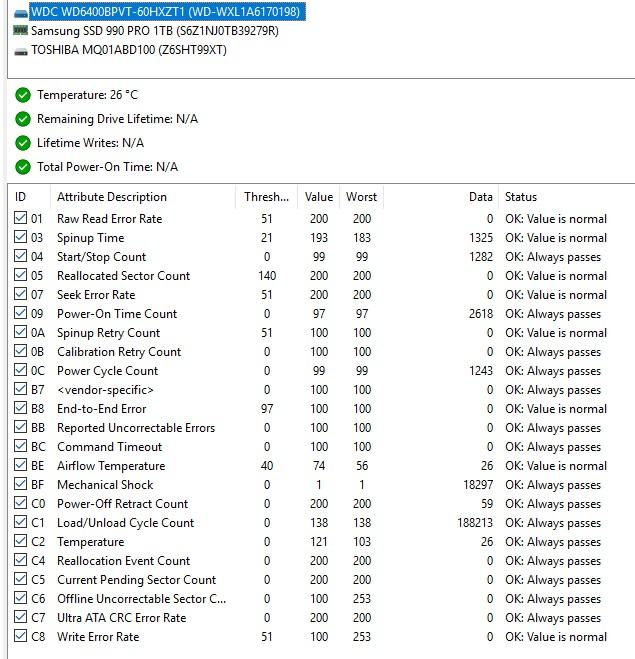This screenshot has height=659, width=635.
Task: Sort by the Data column header
Action: pyautogui.click(x=441, y=197)
